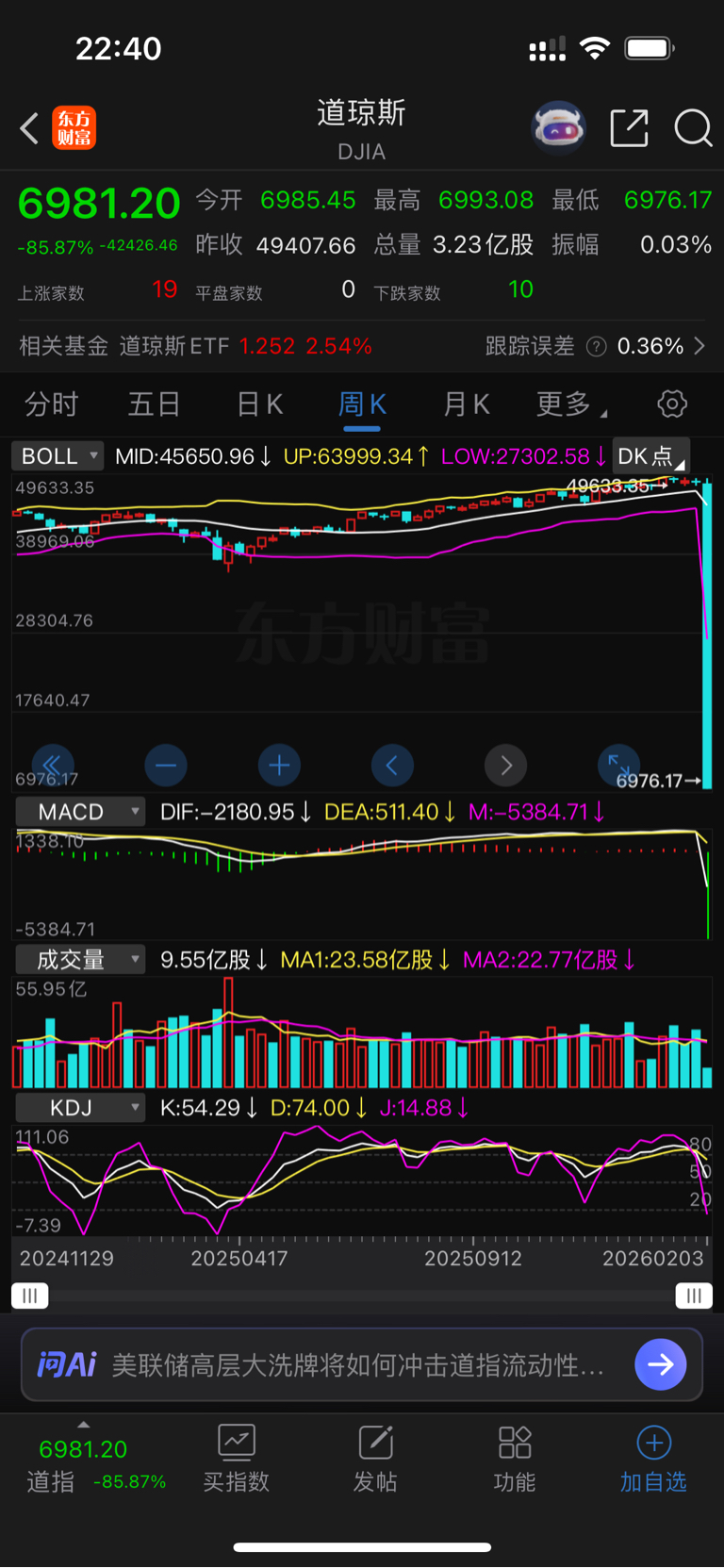Move chart left with arrow button
Viewport: 724px width, 1568px height.
point(392,765)
